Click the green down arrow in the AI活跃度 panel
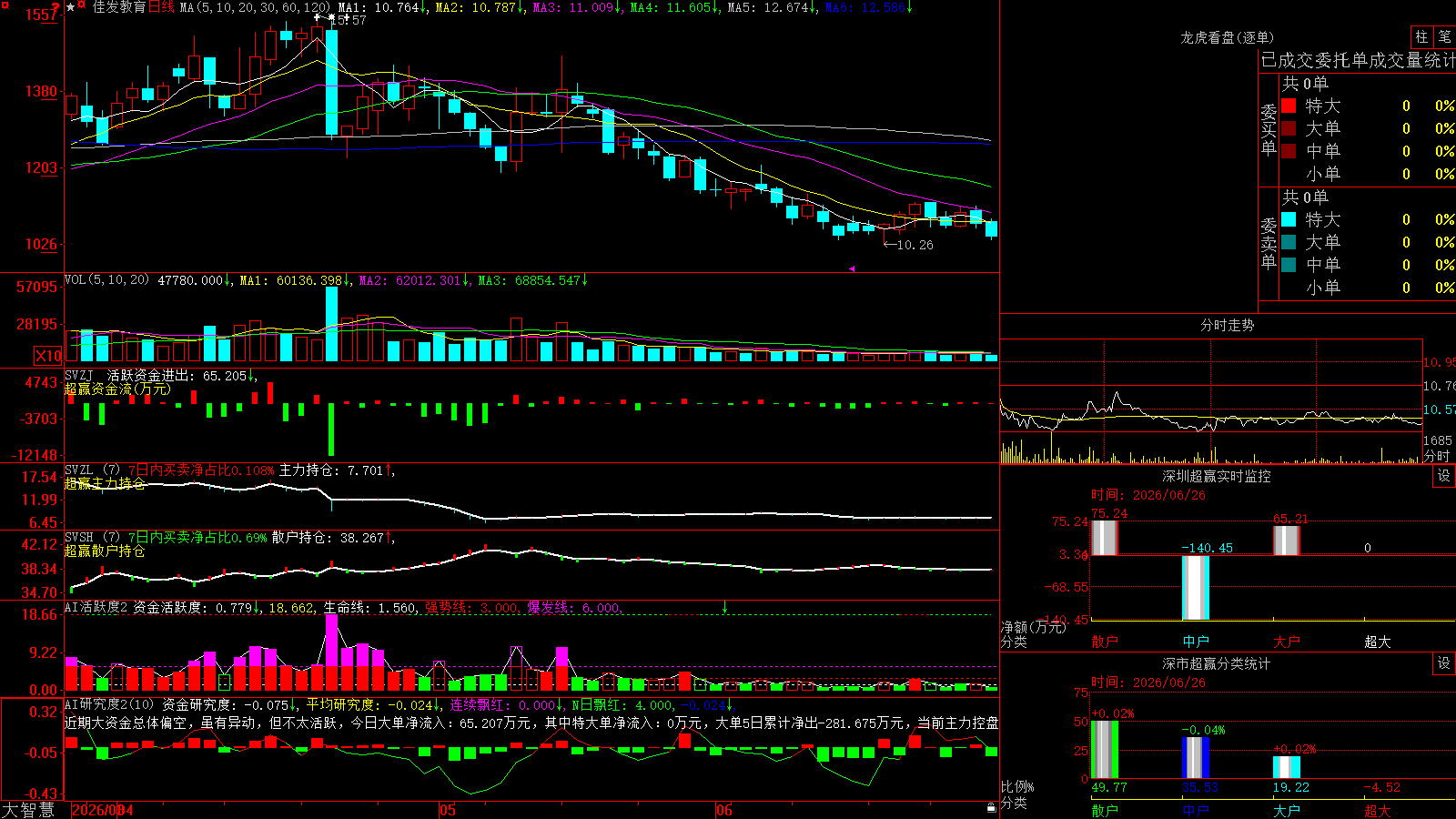This screenshot has width=1456, height=819. (724, 607)
